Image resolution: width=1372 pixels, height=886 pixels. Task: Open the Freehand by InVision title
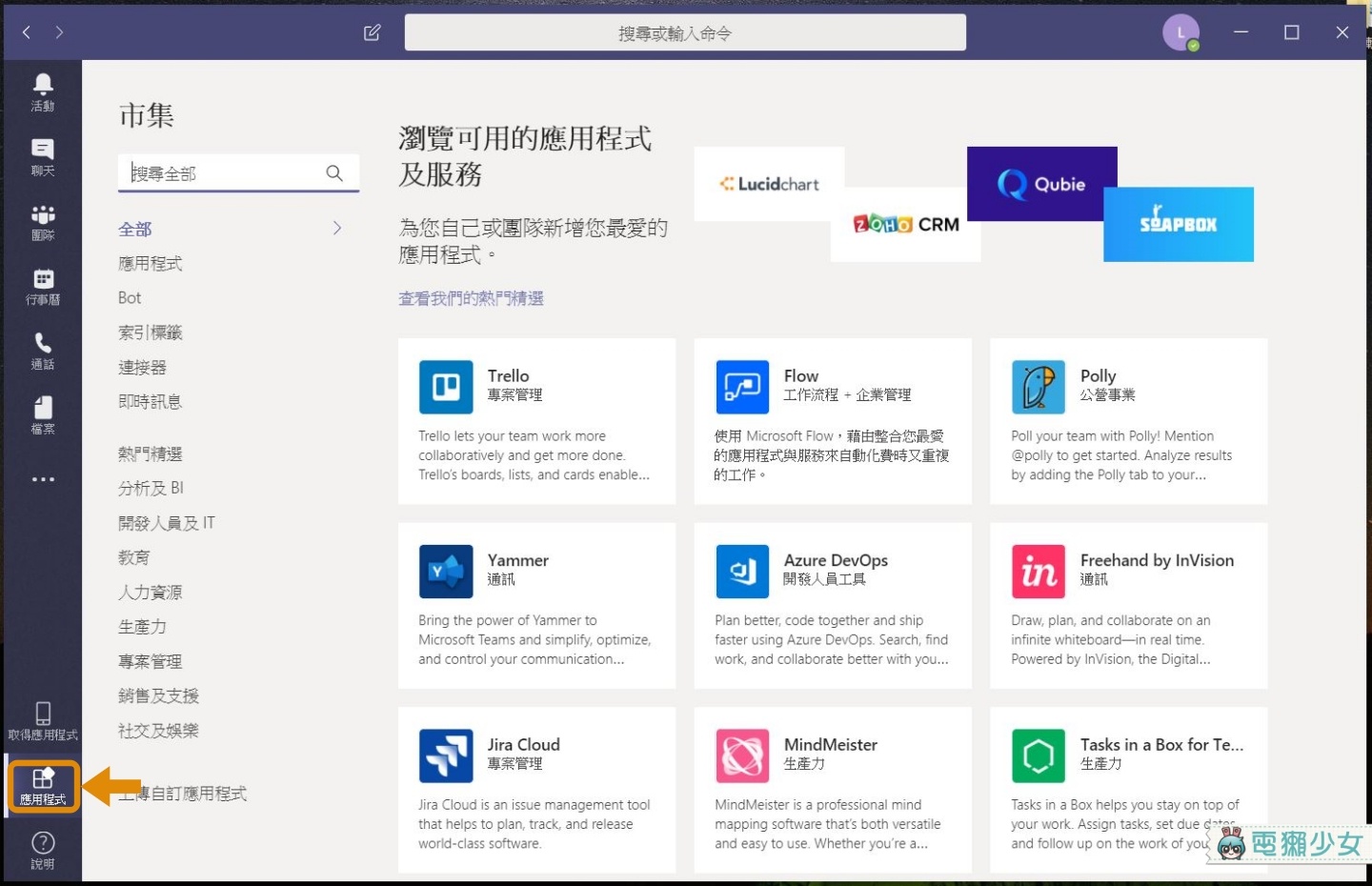(1157, 560)
